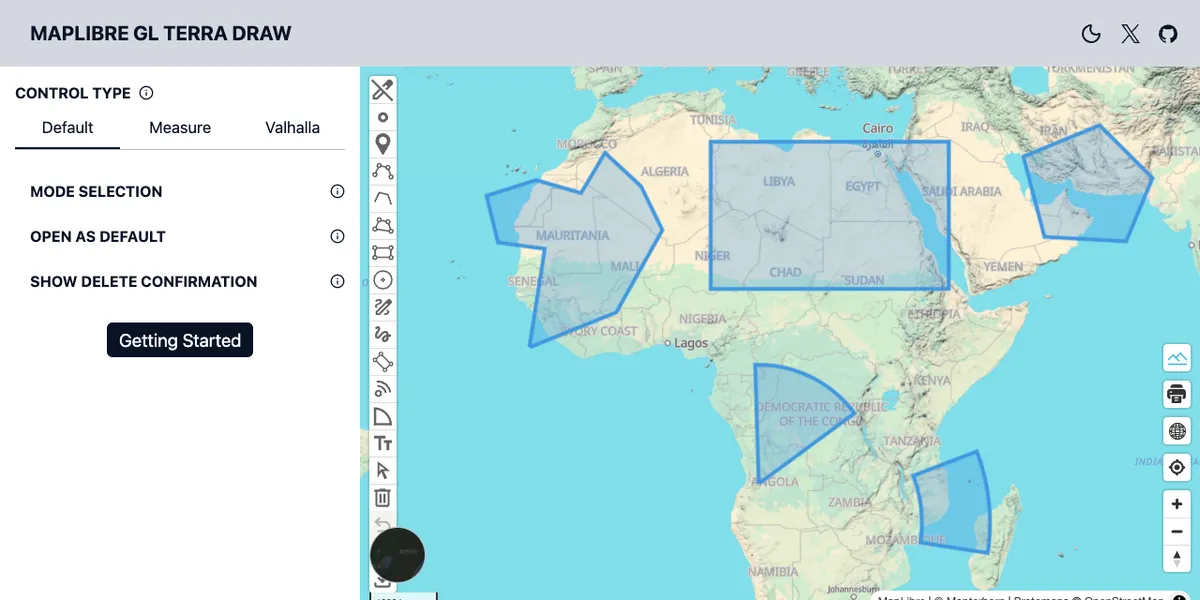Click the geolocate target icon
This screenshot has width=1200, height=600.
[1177, 467]
